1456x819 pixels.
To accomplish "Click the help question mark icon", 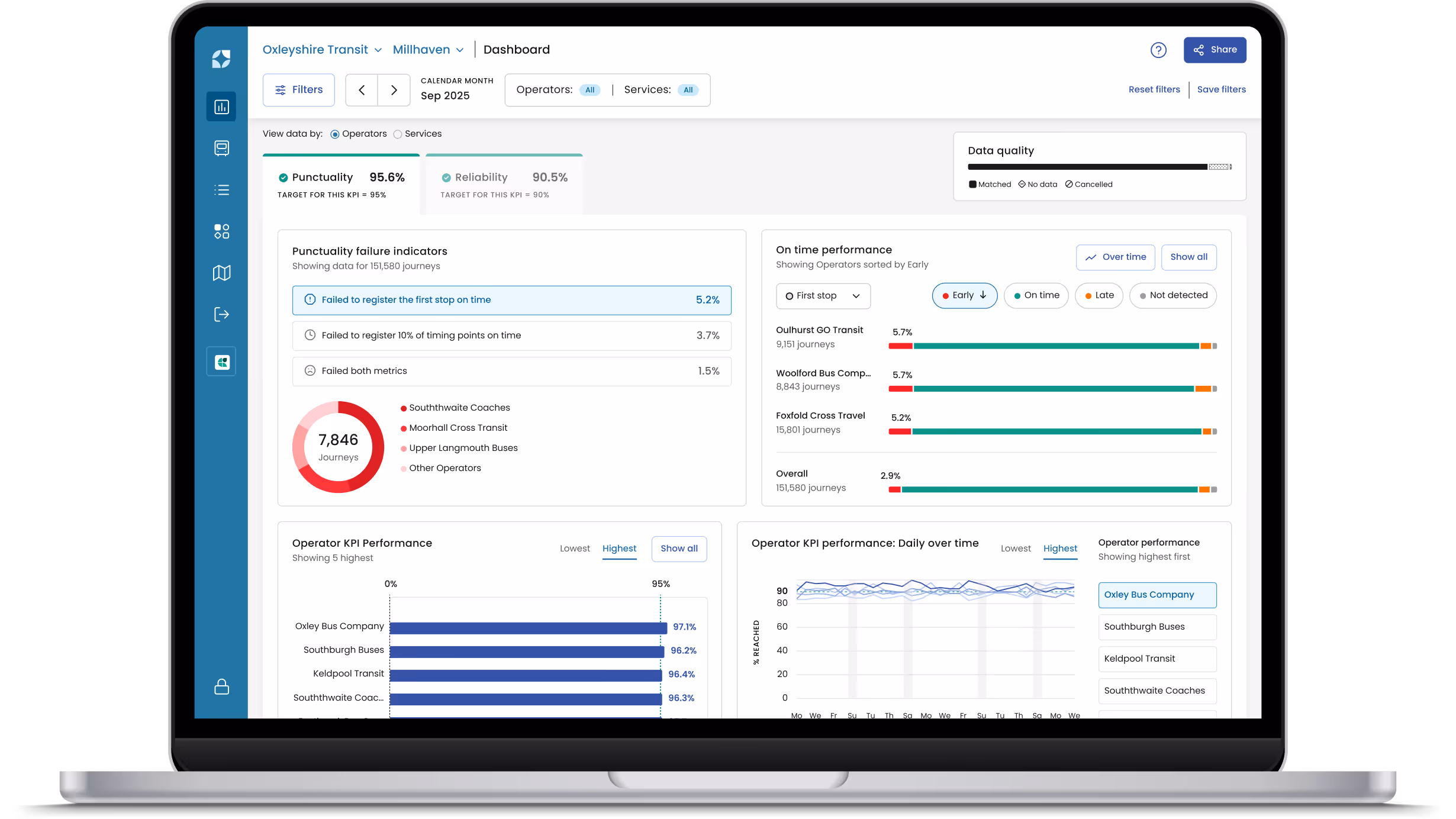I will point(1159,50).
